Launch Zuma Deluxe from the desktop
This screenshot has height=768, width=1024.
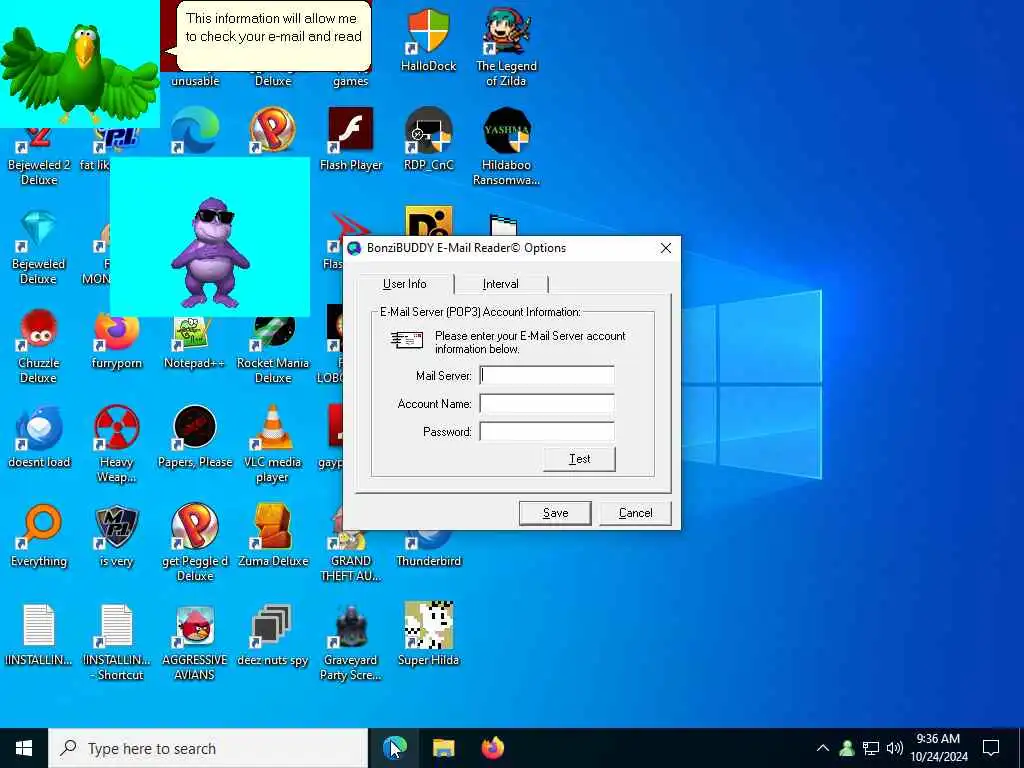[x=272, y=536]
